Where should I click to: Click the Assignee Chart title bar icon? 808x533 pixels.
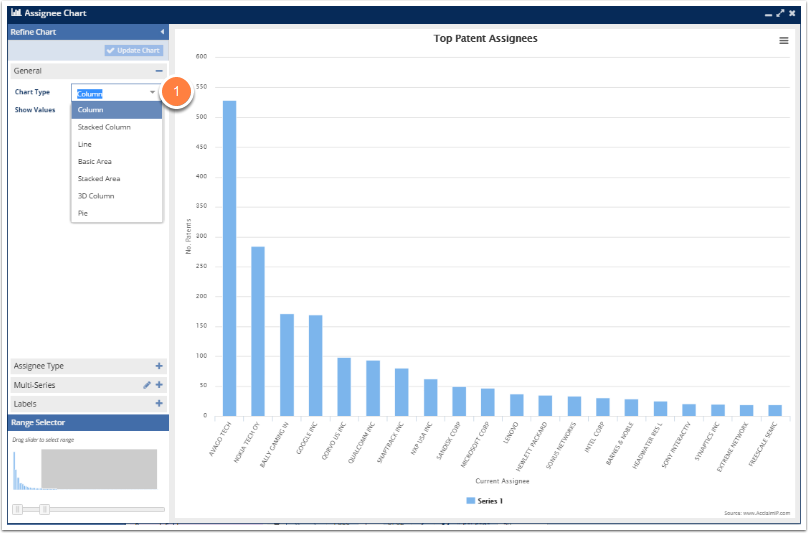pos(16,13)
